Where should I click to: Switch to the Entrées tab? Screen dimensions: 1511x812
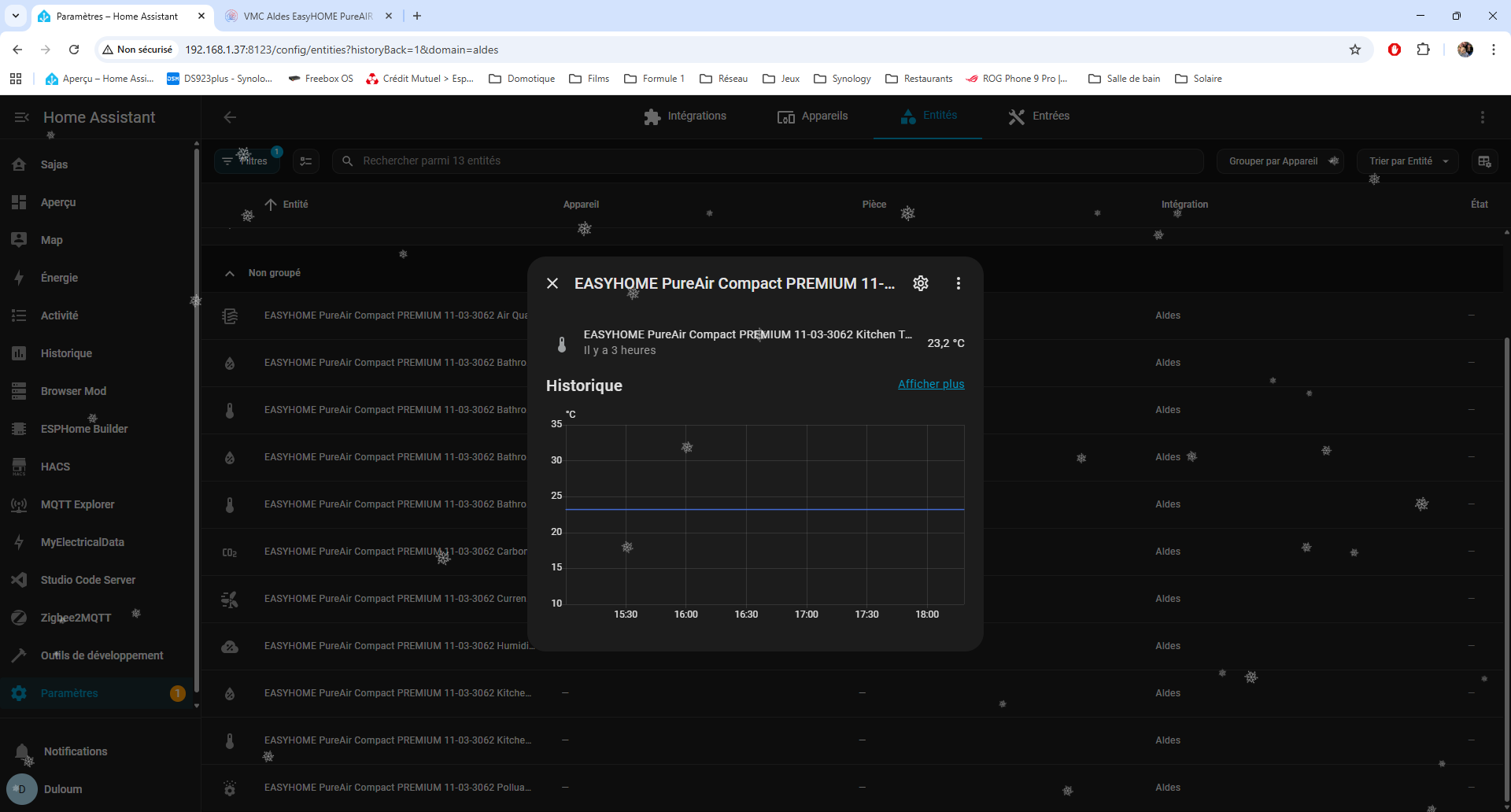pos(1039,116)
